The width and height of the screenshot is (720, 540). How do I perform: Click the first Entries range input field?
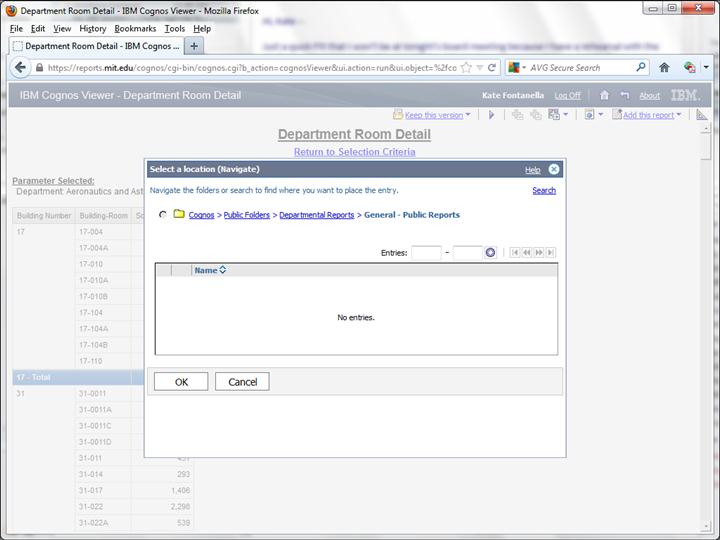(x=426, y=252)
